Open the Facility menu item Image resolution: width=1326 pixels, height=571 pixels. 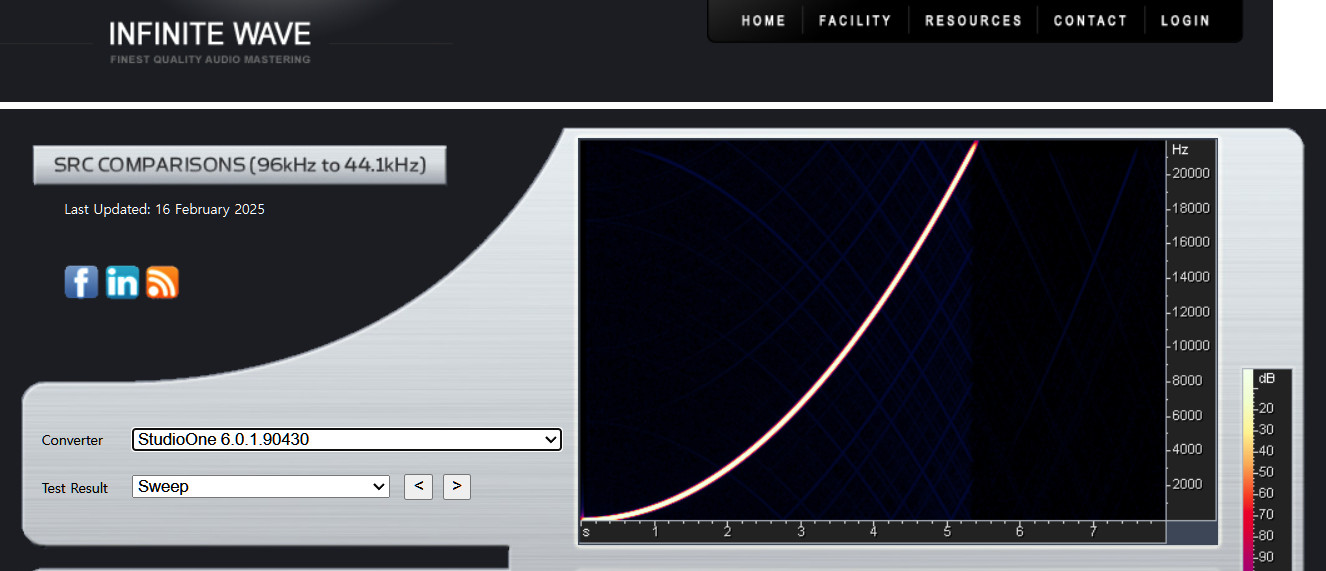pos(854,21)
